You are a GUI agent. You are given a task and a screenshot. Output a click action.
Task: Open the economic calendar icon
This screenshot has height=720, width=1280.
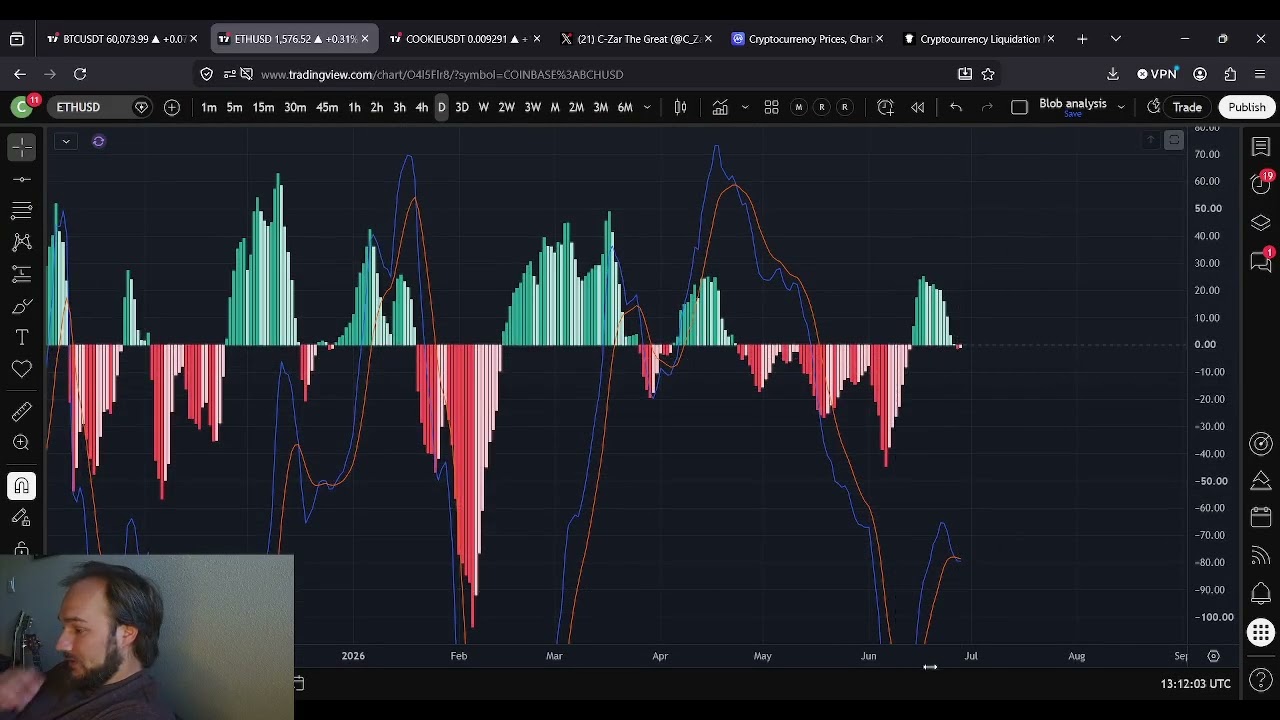pyautogui.click(x=1261, y=517)
